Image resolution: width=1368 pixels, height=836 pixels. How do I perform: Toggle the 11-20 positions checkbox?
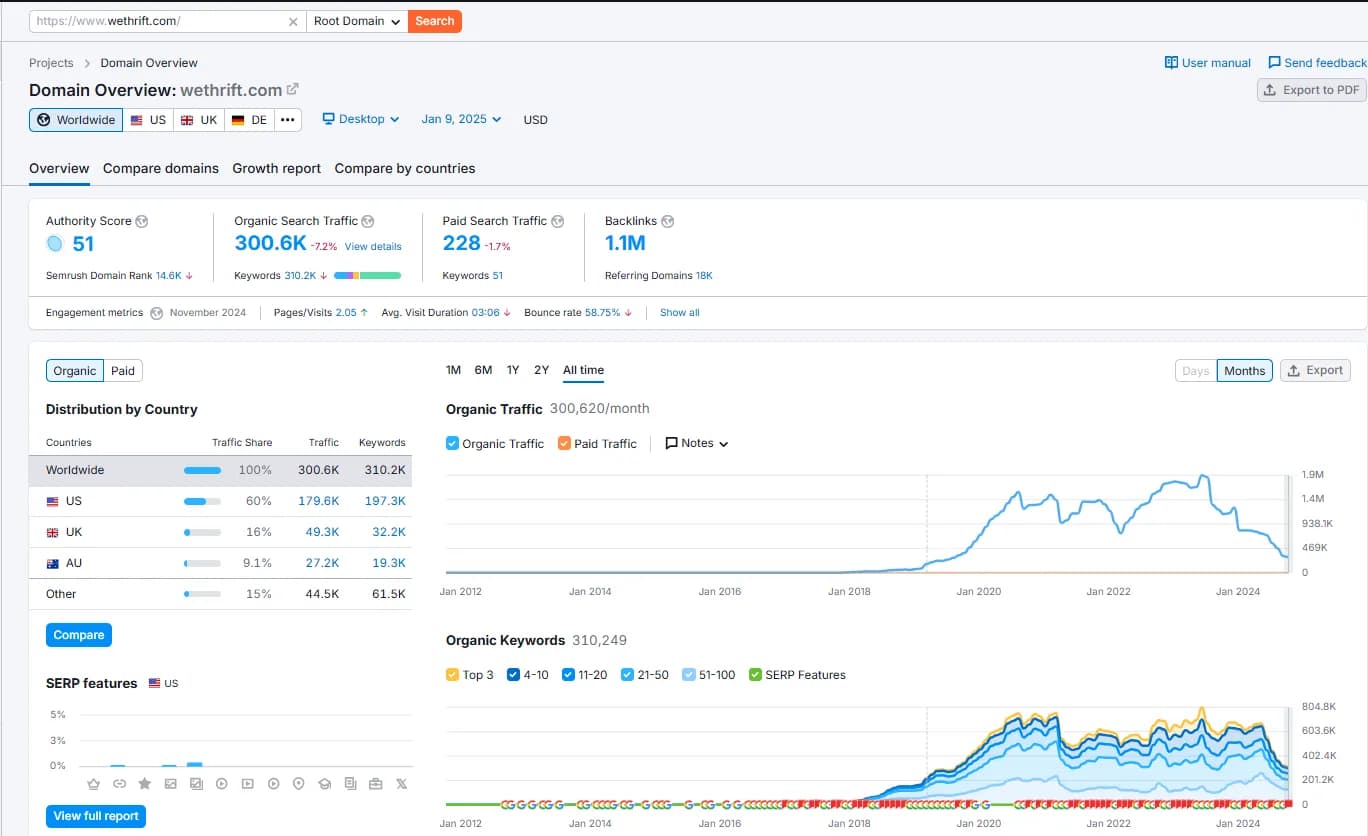click(568, 675)
